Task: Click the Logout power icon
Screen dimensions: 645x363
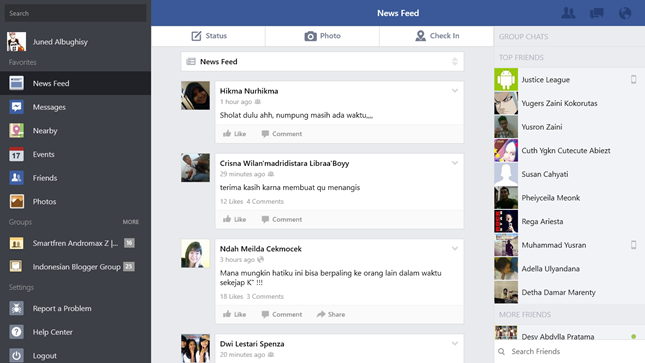Action: tap(16, 356)
